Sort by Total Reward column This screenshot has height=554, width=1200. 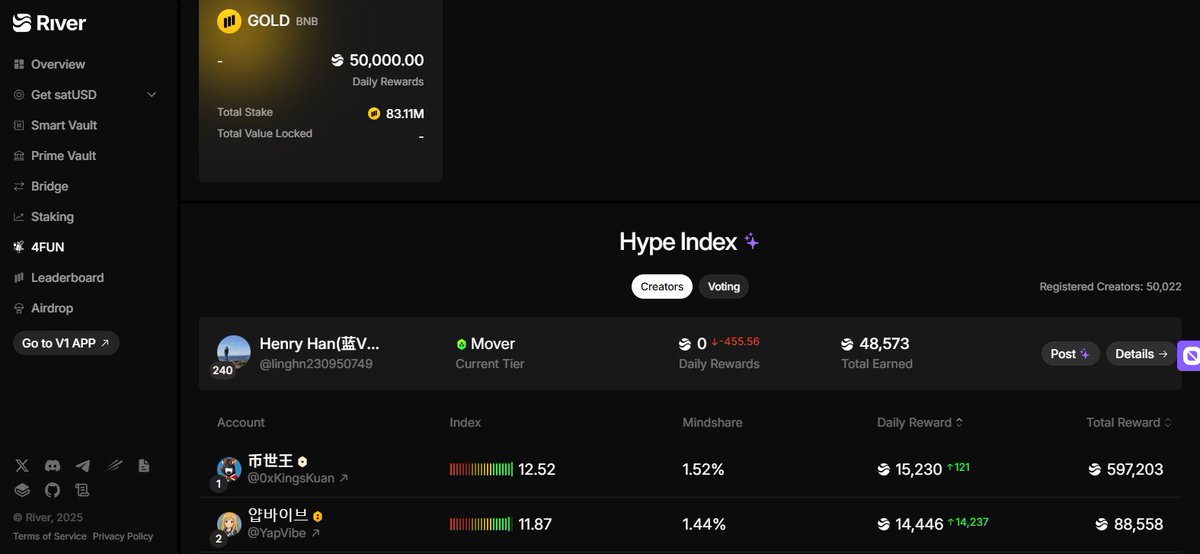(1129, 423)
